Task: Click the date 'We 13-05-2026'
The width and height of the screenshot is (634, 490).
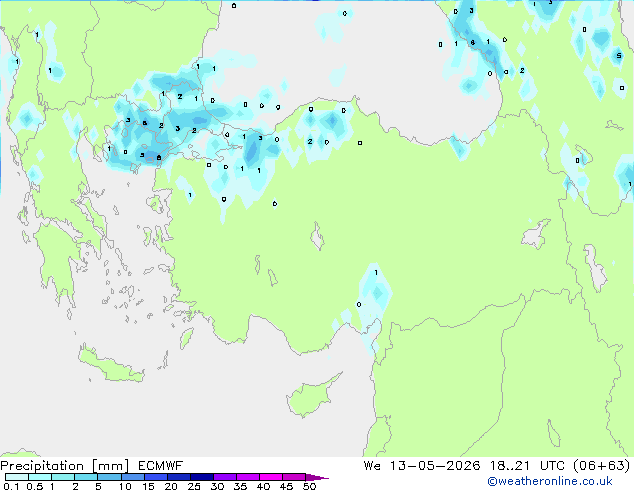Action: (422, 466)
